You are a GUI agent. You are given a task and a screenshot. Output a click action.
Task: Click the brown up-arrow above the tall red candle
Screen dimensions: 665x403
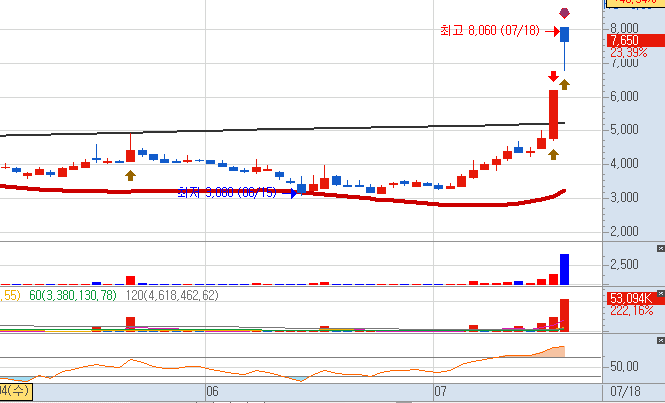point(564,84)
